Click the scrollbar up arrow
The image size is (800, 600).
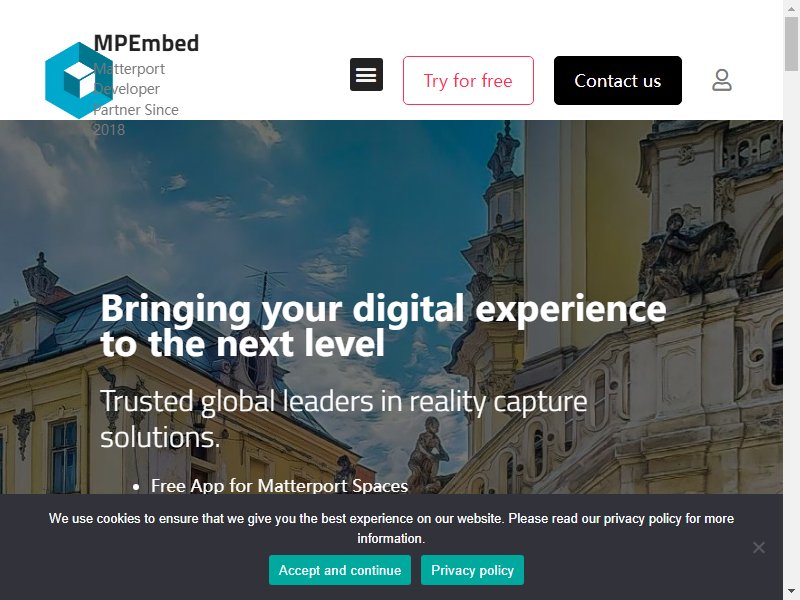coord(792,8)
